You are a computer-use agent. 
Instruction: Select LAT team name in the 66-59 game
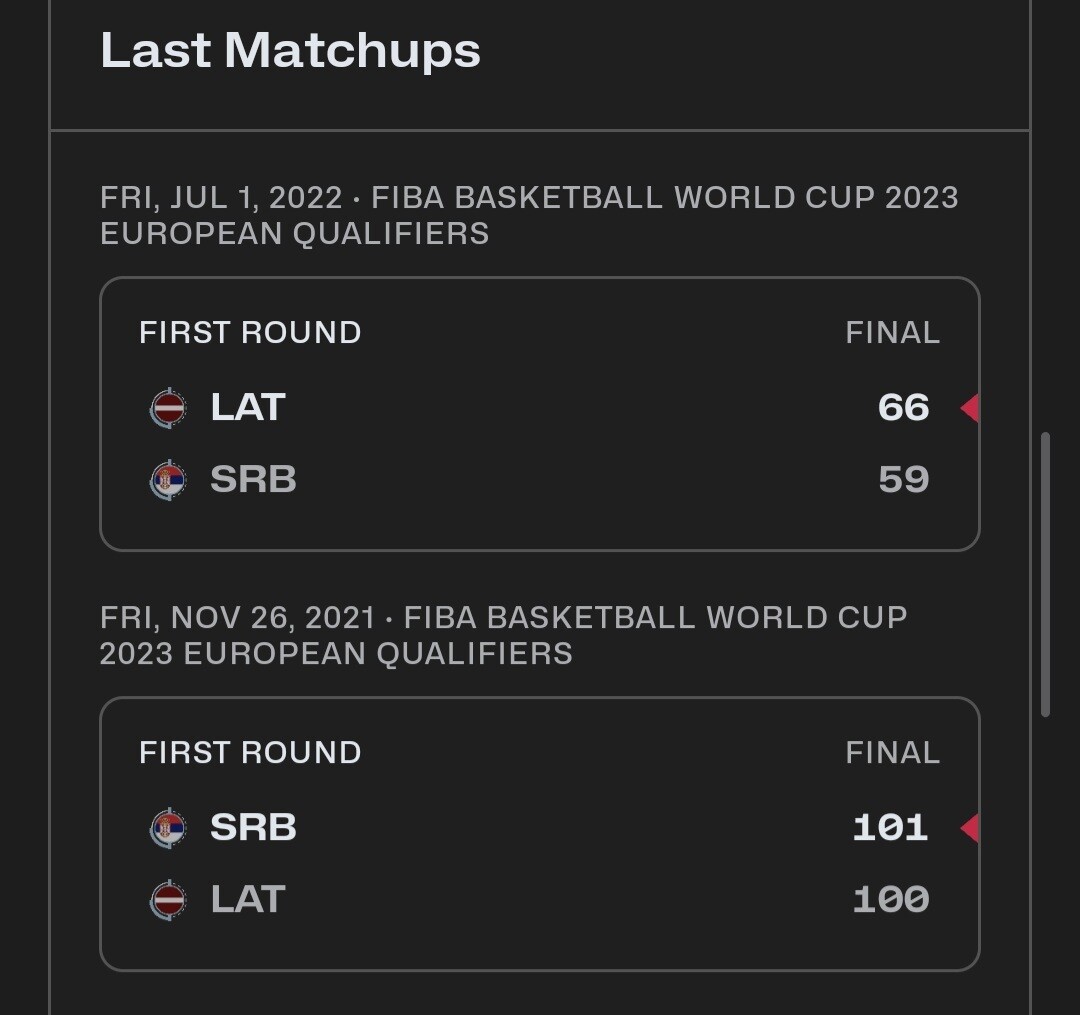248,408
